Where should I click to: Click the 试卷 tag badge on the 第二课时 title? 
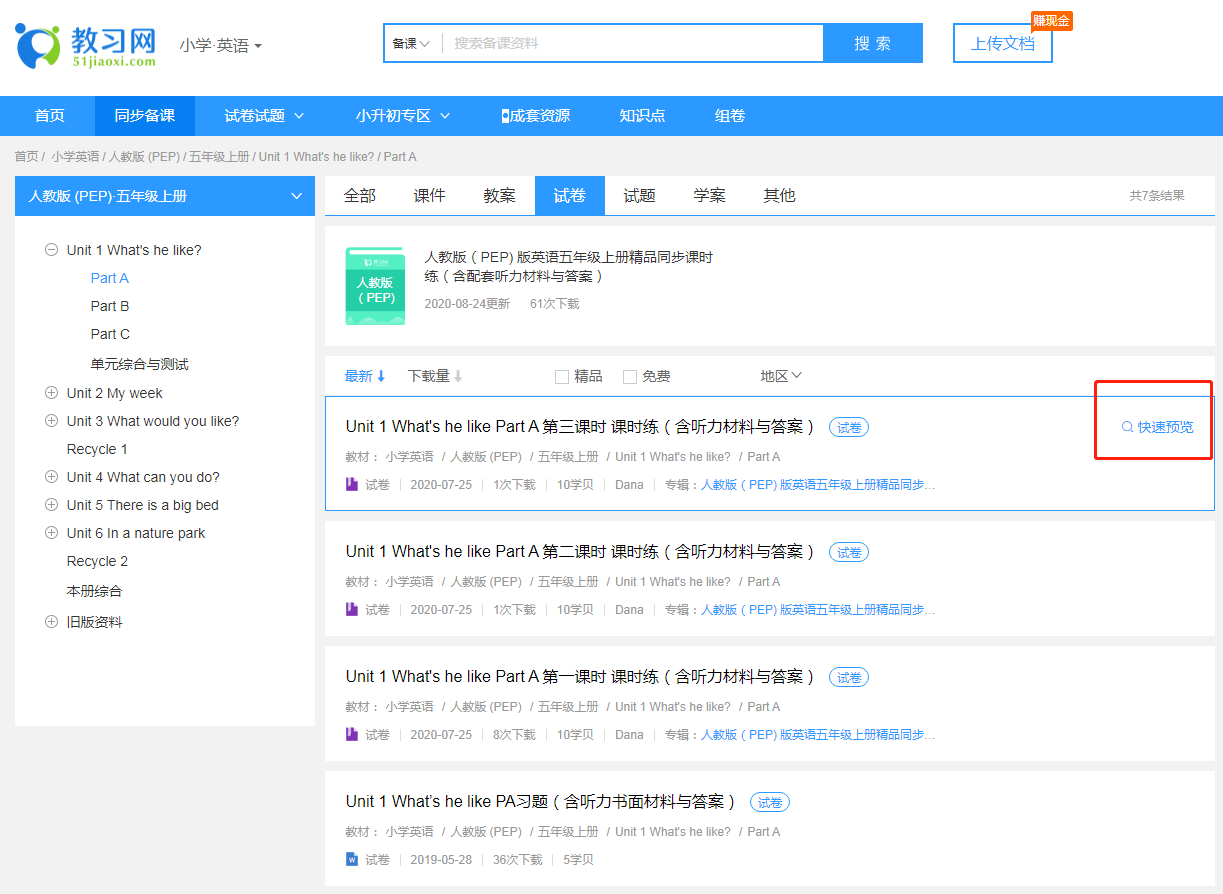pyautogui.click(x=849, y=552)
